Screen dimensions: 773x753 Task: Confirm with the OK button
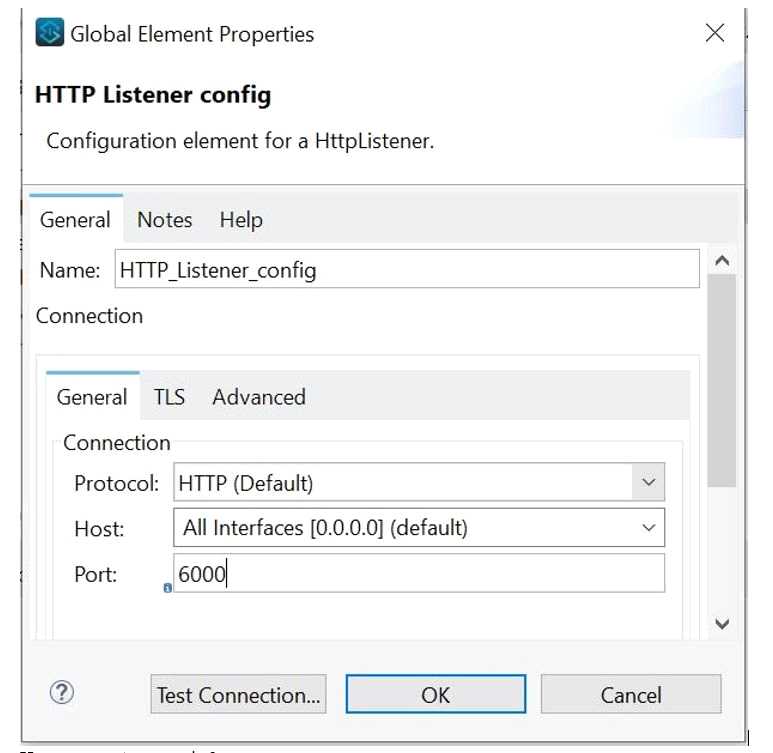tap(436, 694)
